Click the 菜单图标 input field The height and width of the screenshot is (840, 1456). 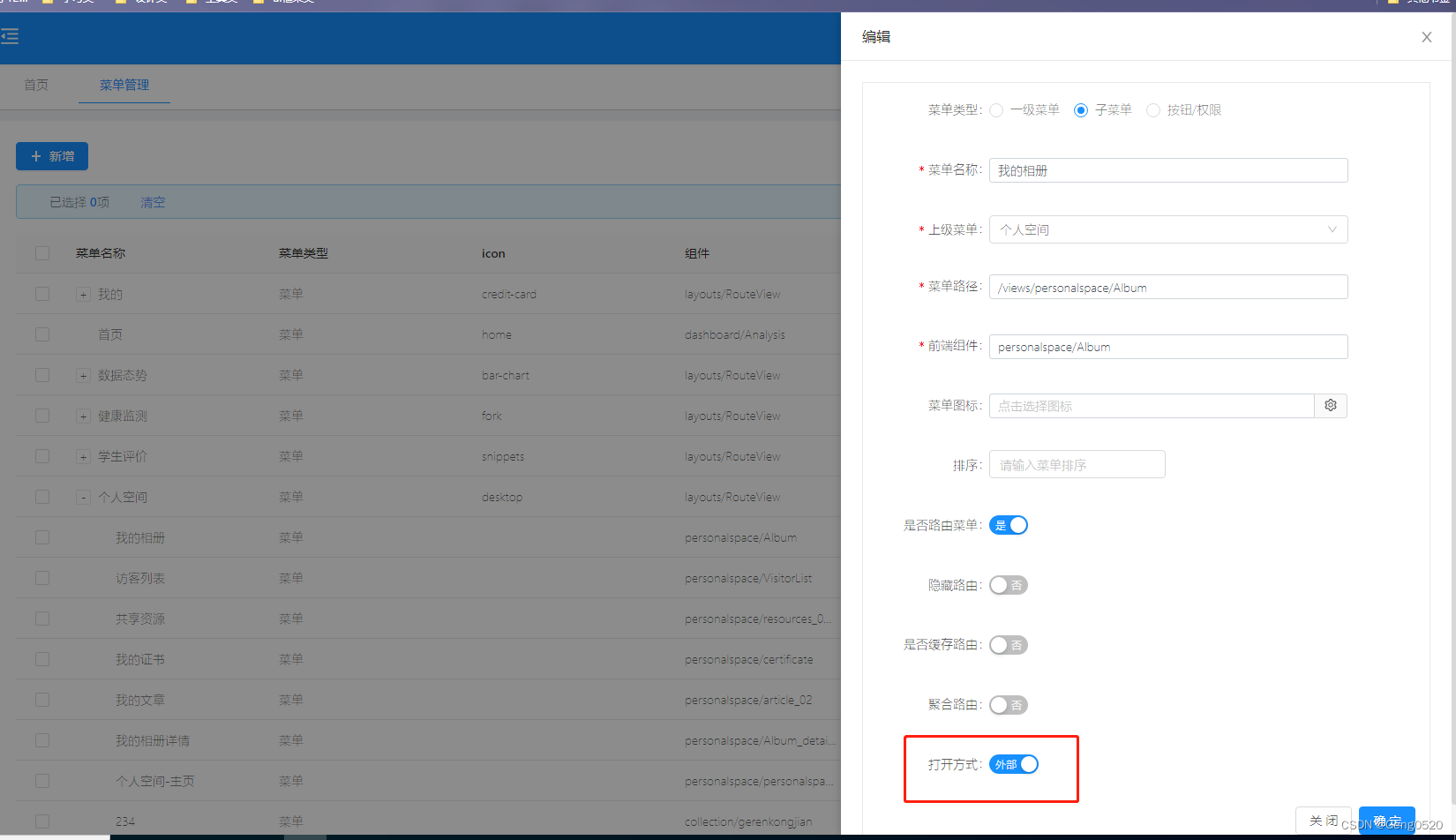pyautogui.click(x=1152, y=406)
